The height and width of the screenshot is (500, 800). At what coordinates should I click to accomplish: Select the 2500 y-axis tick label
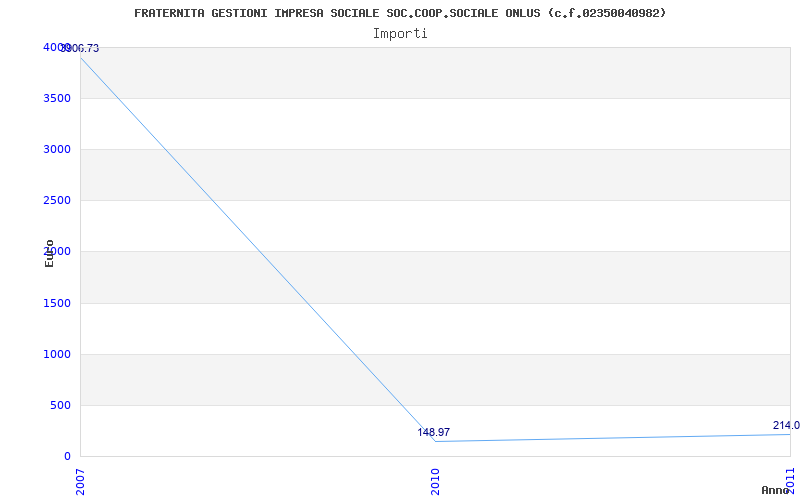pos(57,200)
